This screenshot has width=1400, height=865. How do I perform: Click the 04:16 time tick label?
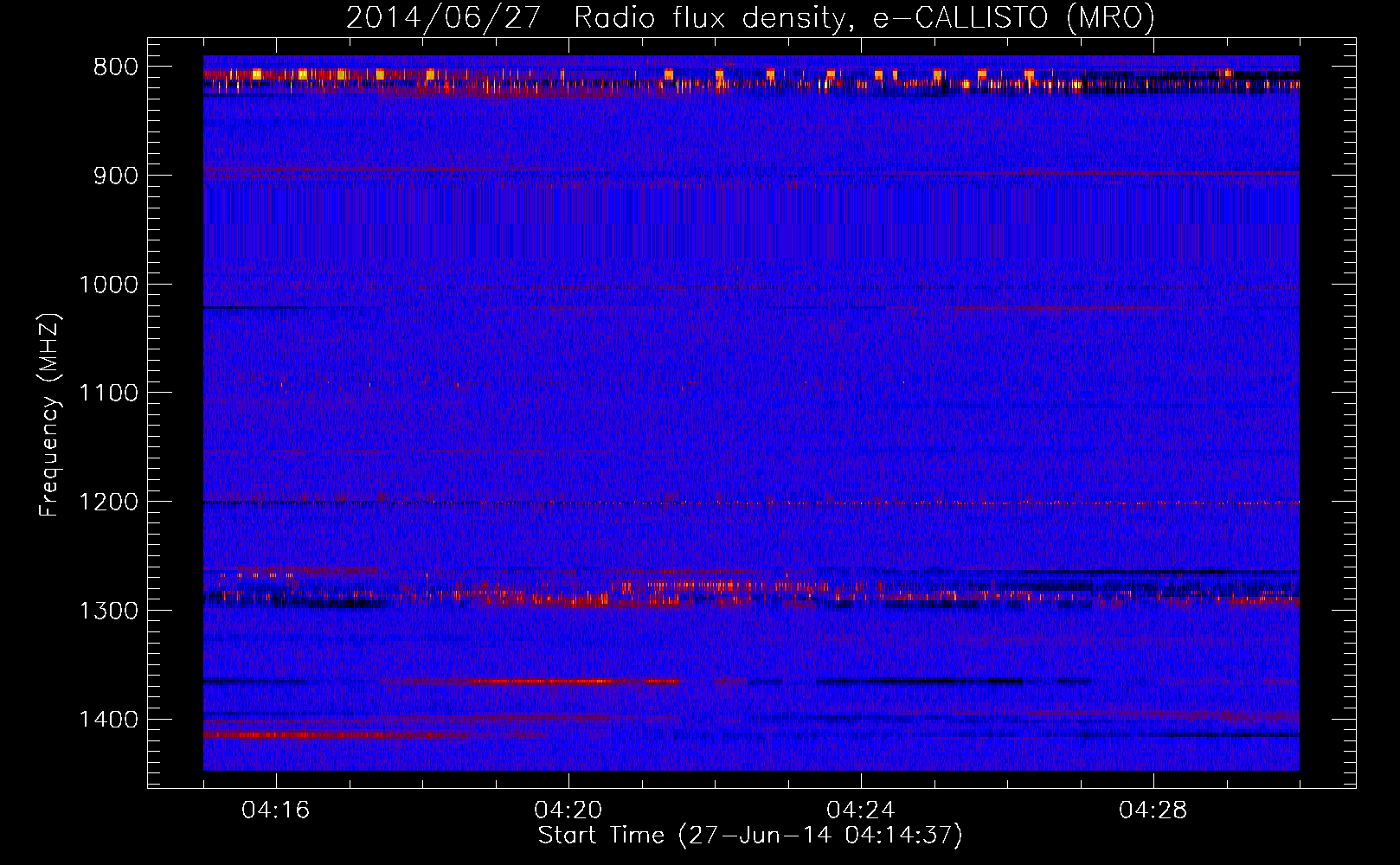click(276, 811)
